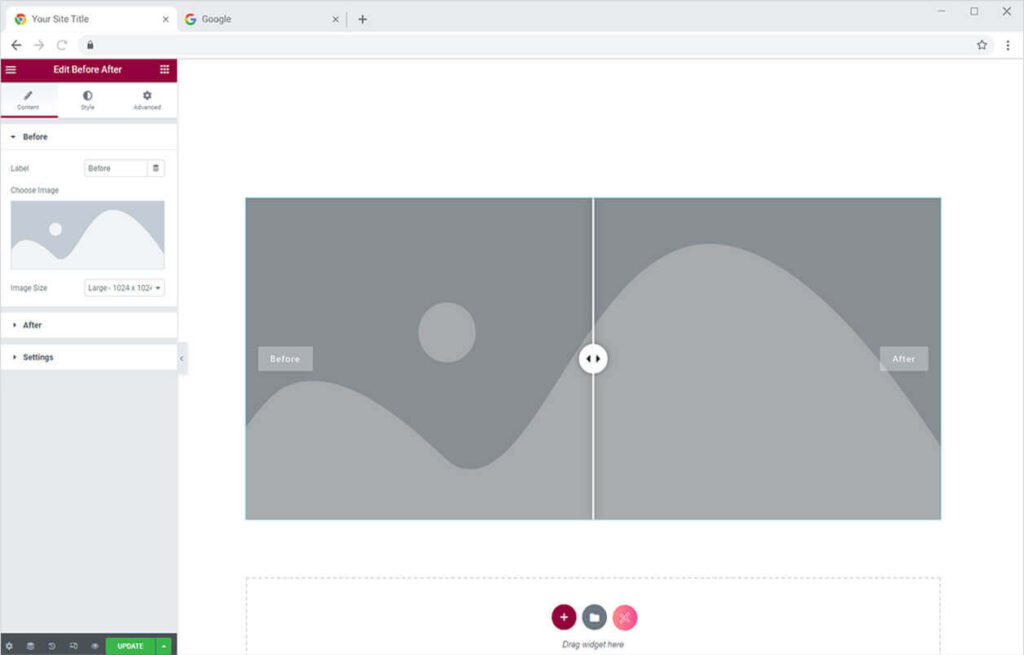Switch to the Style tab

[x=88, y=100]
